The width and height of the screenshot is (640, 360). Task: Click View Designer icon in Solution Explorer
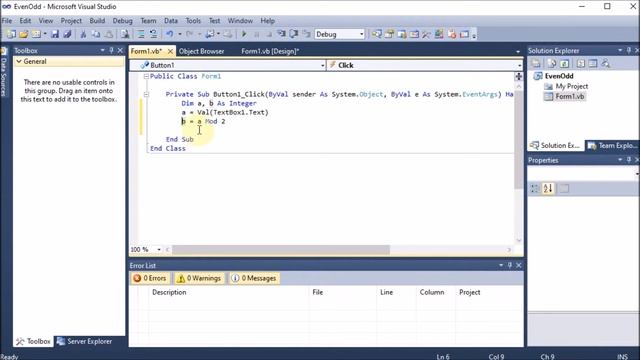point(593,63)
